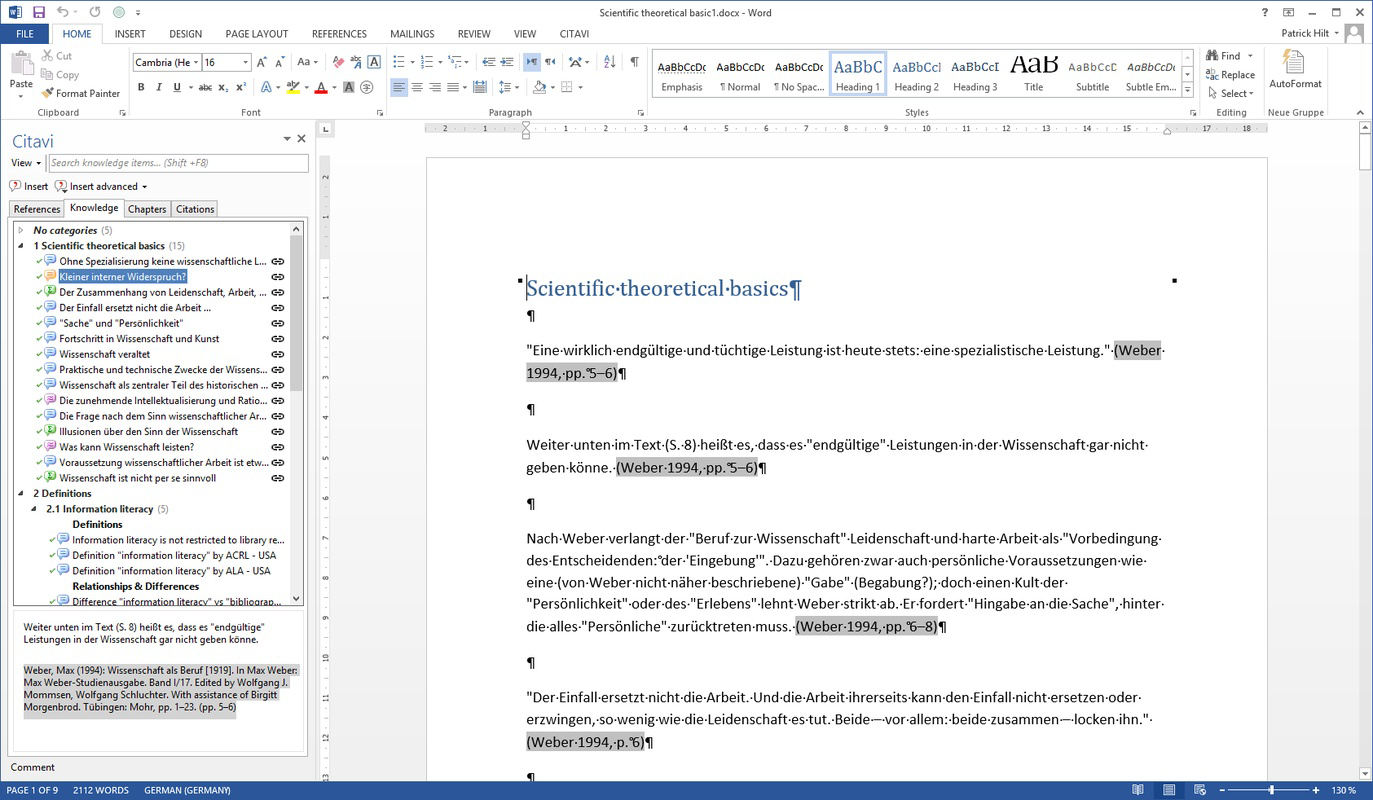
Task: Select the Chapters tab in Citavi pane
Action: click(147, 209)
